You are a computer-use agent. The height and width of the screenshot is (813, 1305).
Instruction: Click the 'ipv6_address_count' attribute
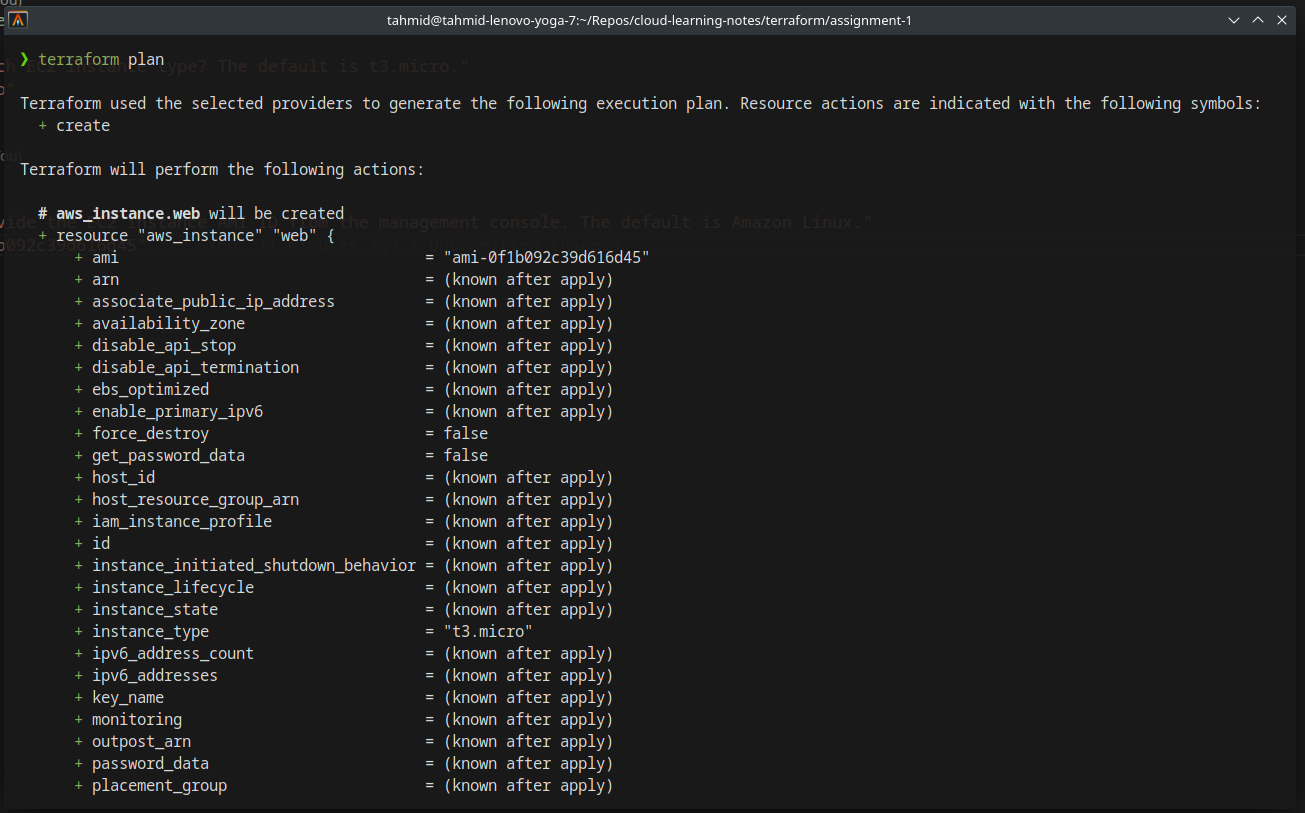[x=173, y=654]
